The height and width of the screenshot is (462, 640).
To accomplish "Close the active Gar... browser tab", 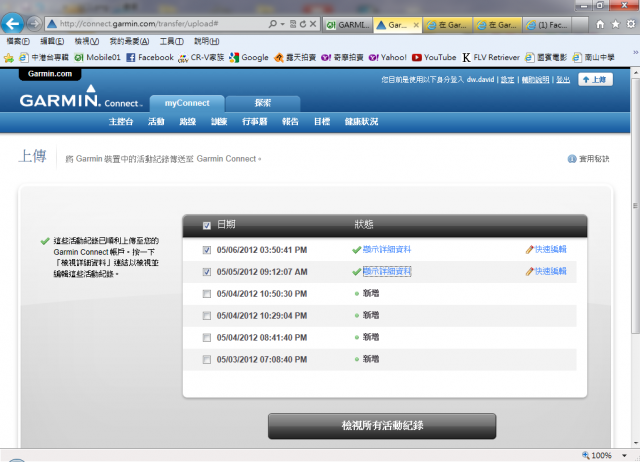I will click(x=416, y=25).
